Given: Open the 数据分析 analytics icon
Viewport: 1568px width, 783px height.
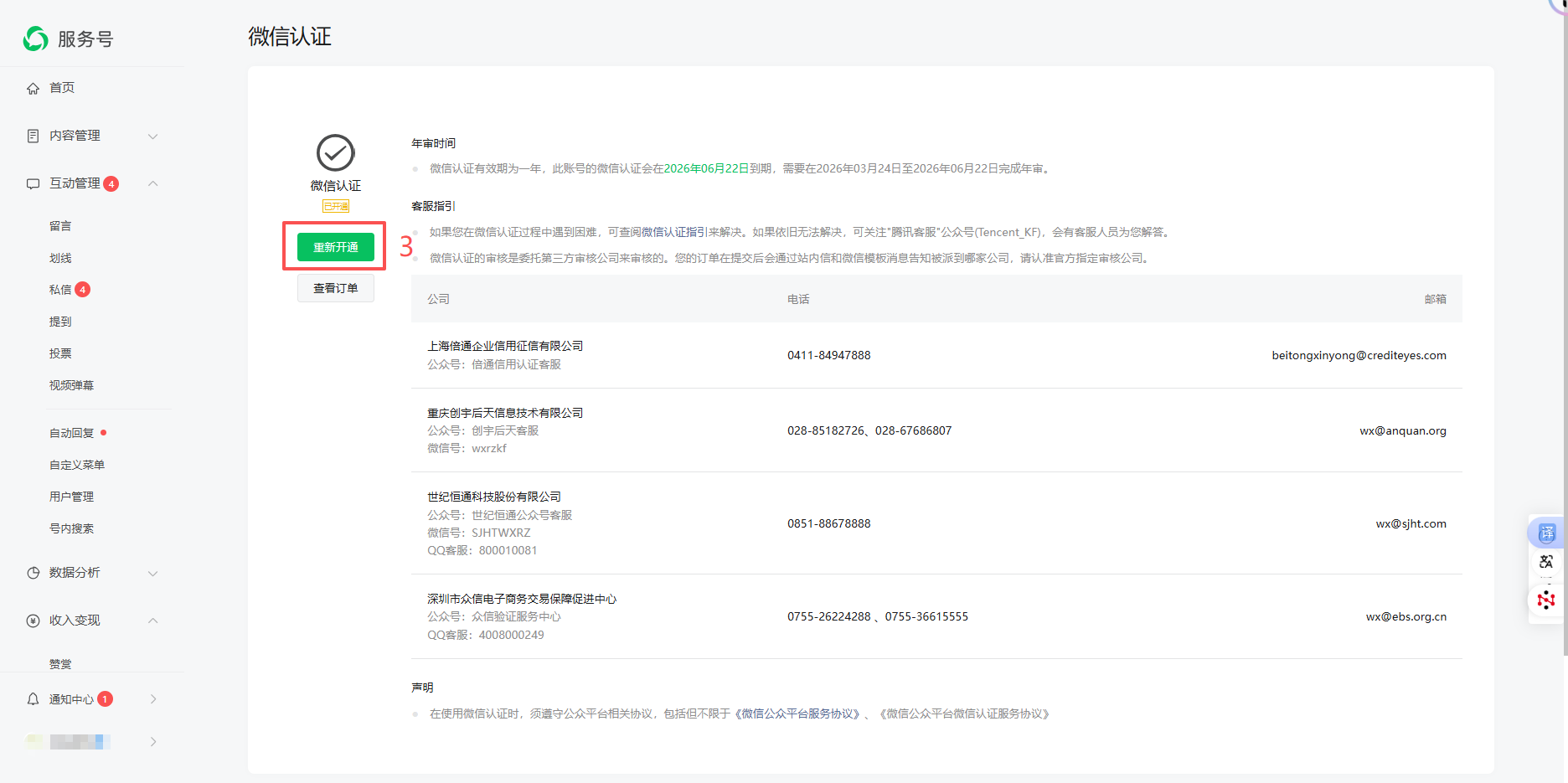Looking at the screenshot, I should 32,573.
